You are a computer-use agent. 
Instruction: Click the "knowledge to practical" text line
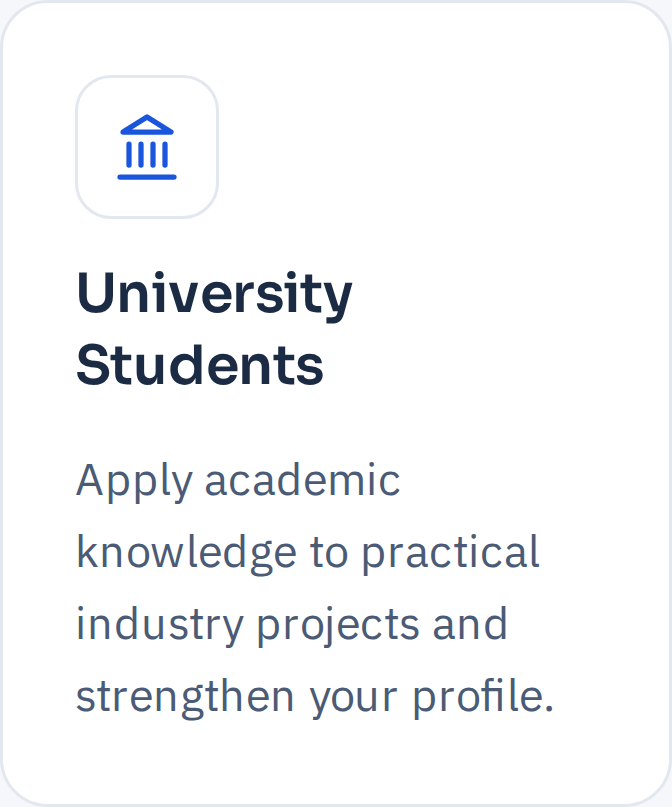coord(308,553)
